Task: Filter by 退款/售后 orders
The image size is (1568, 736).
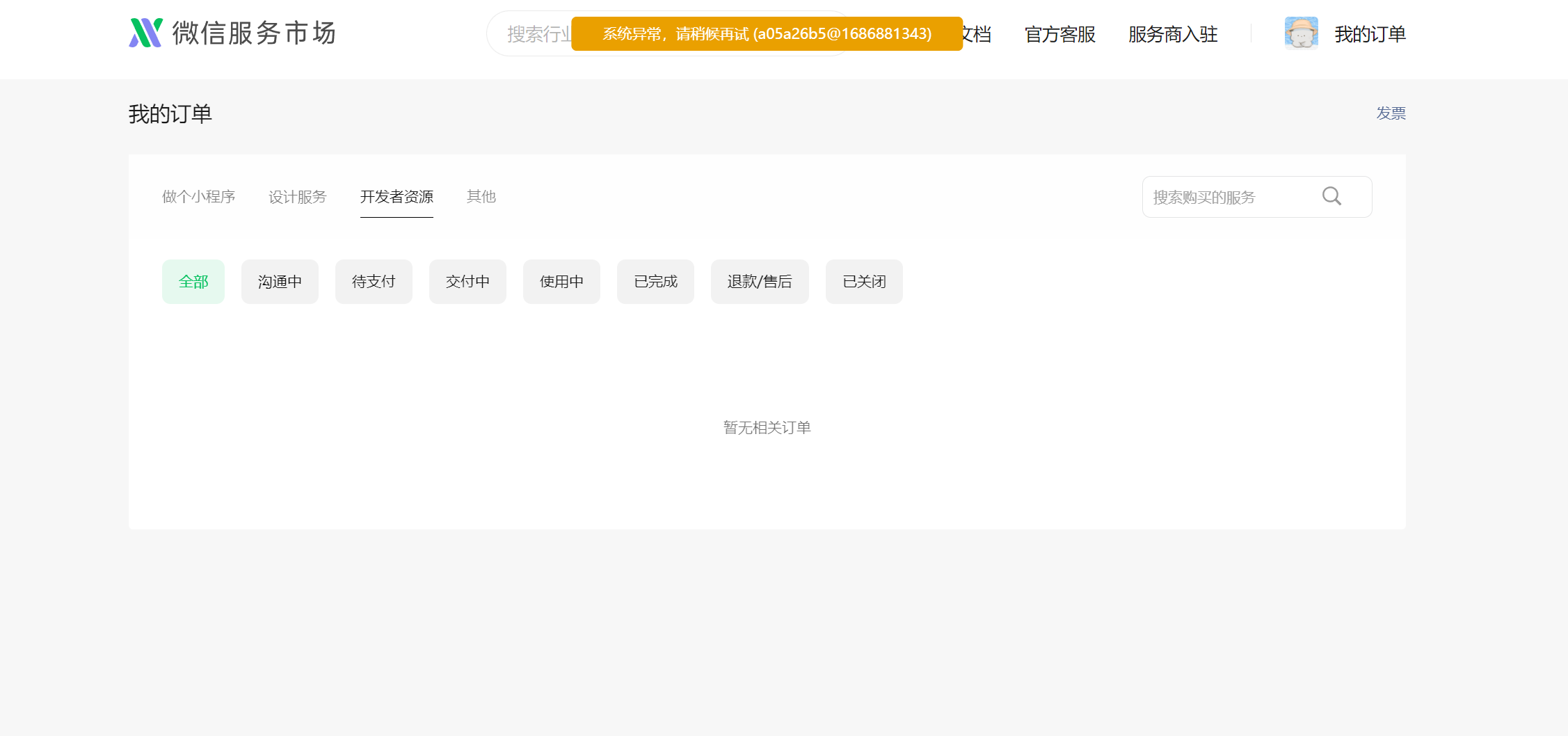Action: pos(760,282)
